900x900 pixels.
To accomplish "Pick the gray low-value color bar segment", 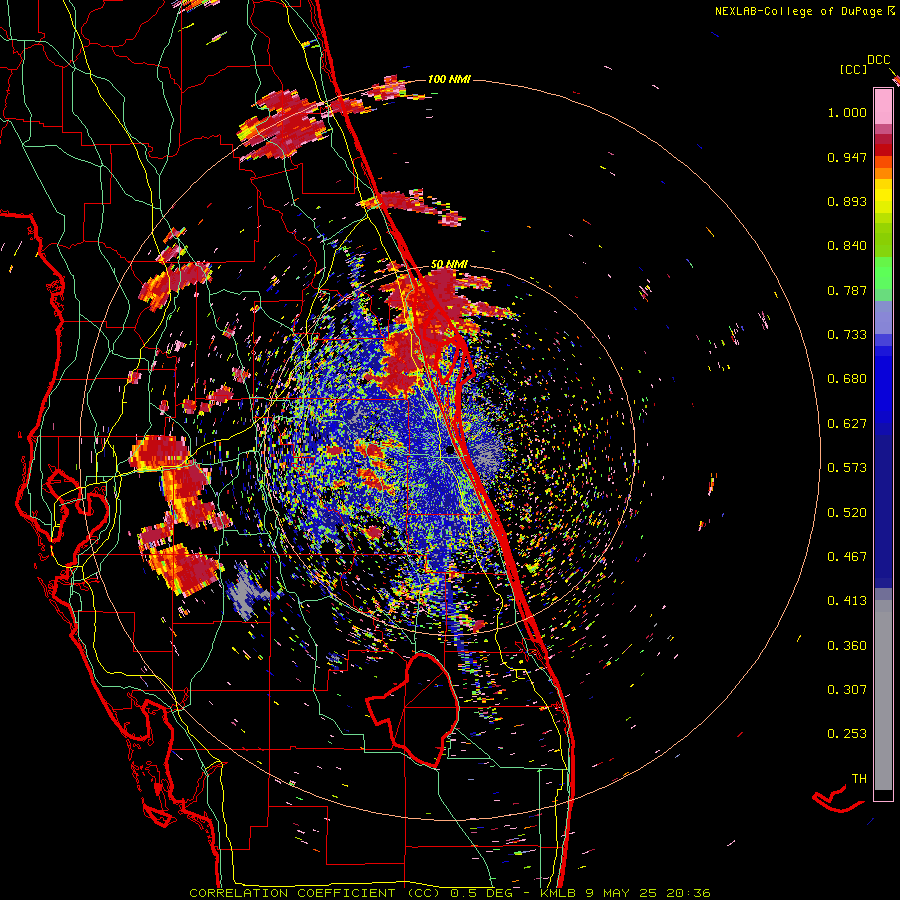I will pos(883,695).
